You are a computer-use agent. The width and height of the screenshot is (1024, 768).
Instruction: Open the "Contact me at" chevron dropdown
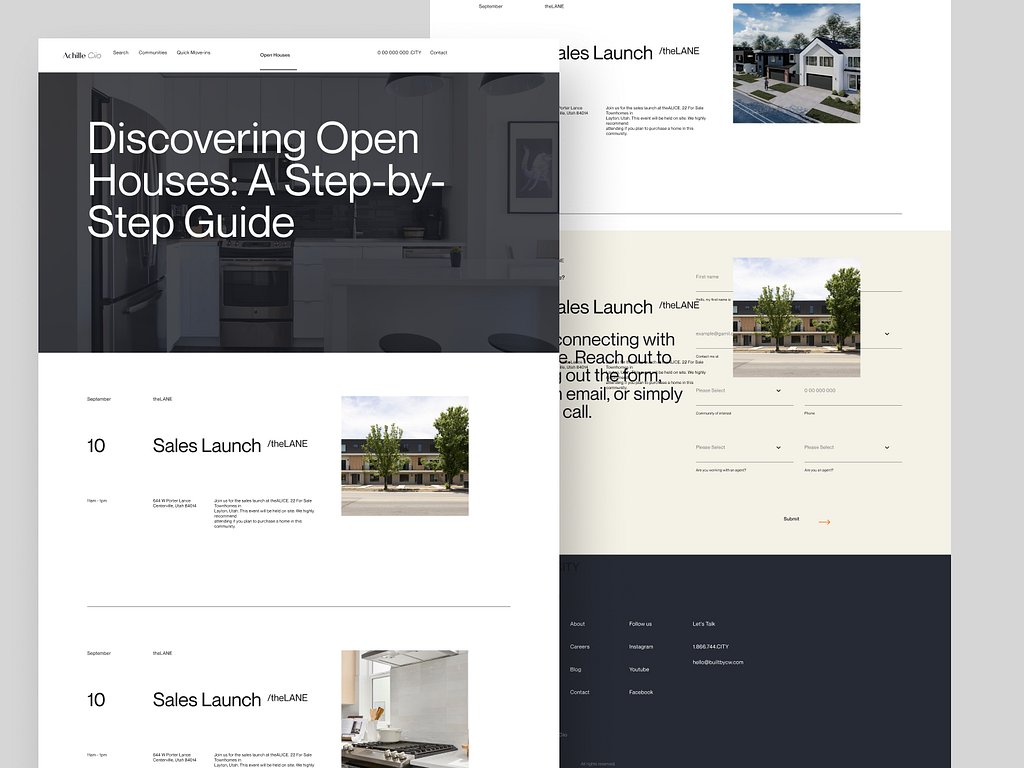click(886, 334)
